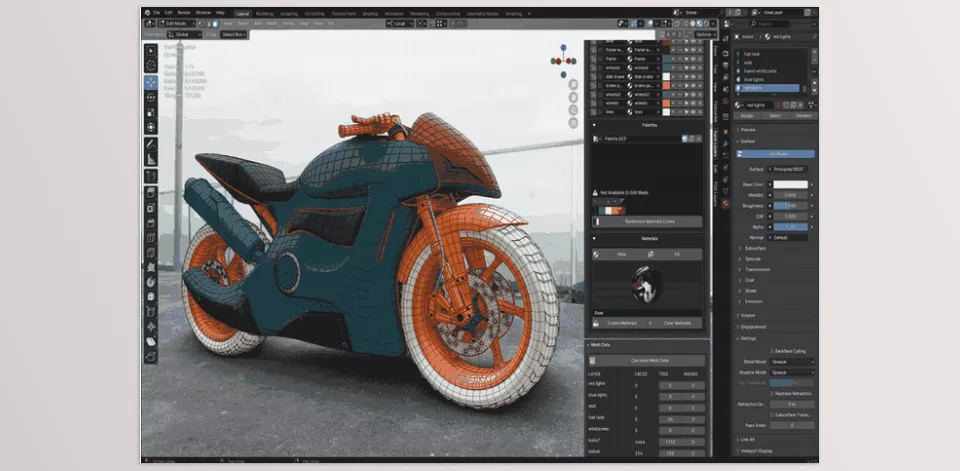Select the active Move tool

pos(151,82)
